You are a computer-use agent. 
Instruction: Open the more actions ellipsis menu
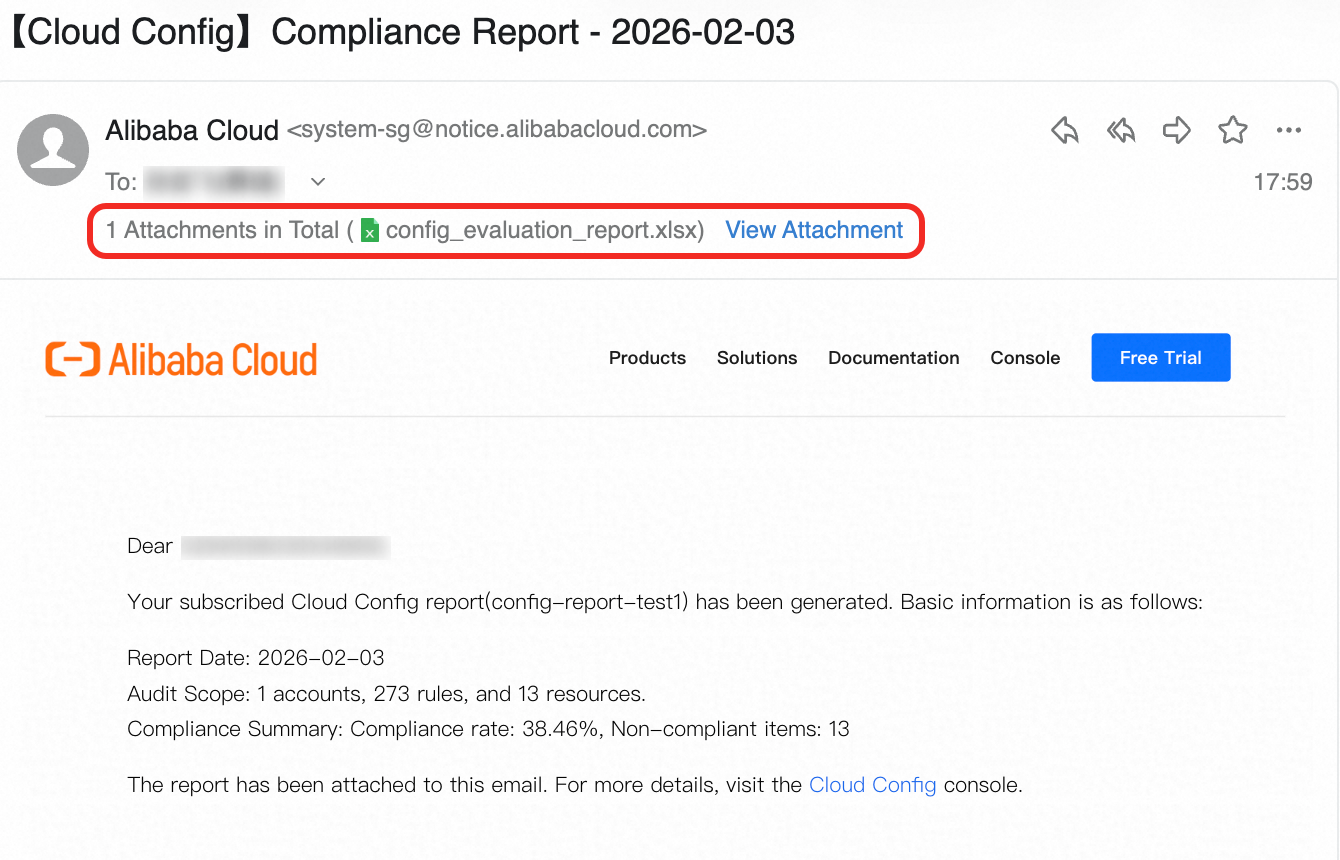(1289, 130)
